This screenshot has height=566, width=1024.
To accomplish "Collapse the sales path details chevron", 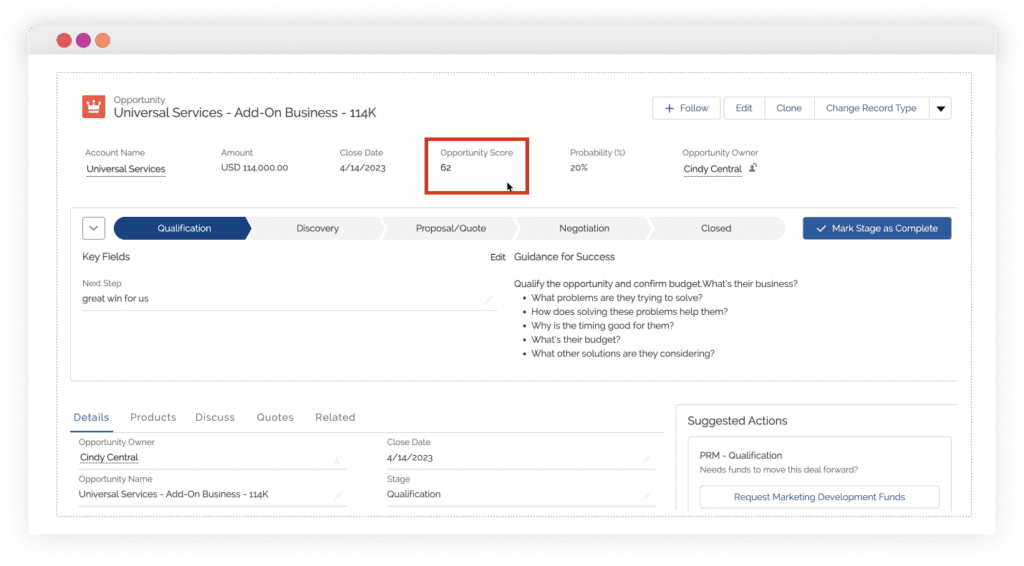I will [x=93, y=228].
